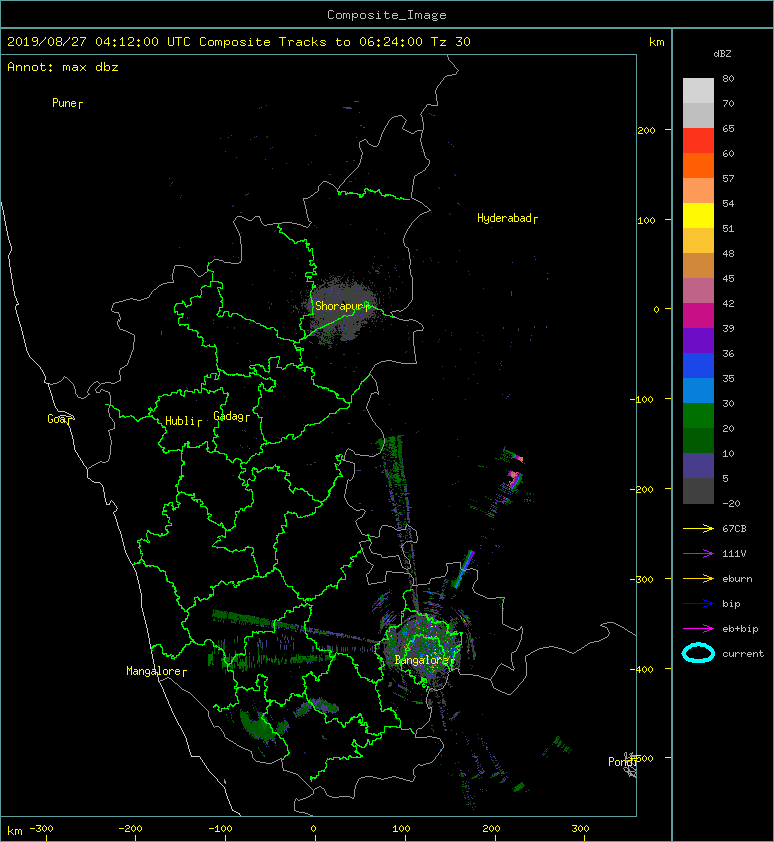Click the -400 tick on vertical km axis
The height and width of the screenshot is (842, 774).
[x=643, y=669]
